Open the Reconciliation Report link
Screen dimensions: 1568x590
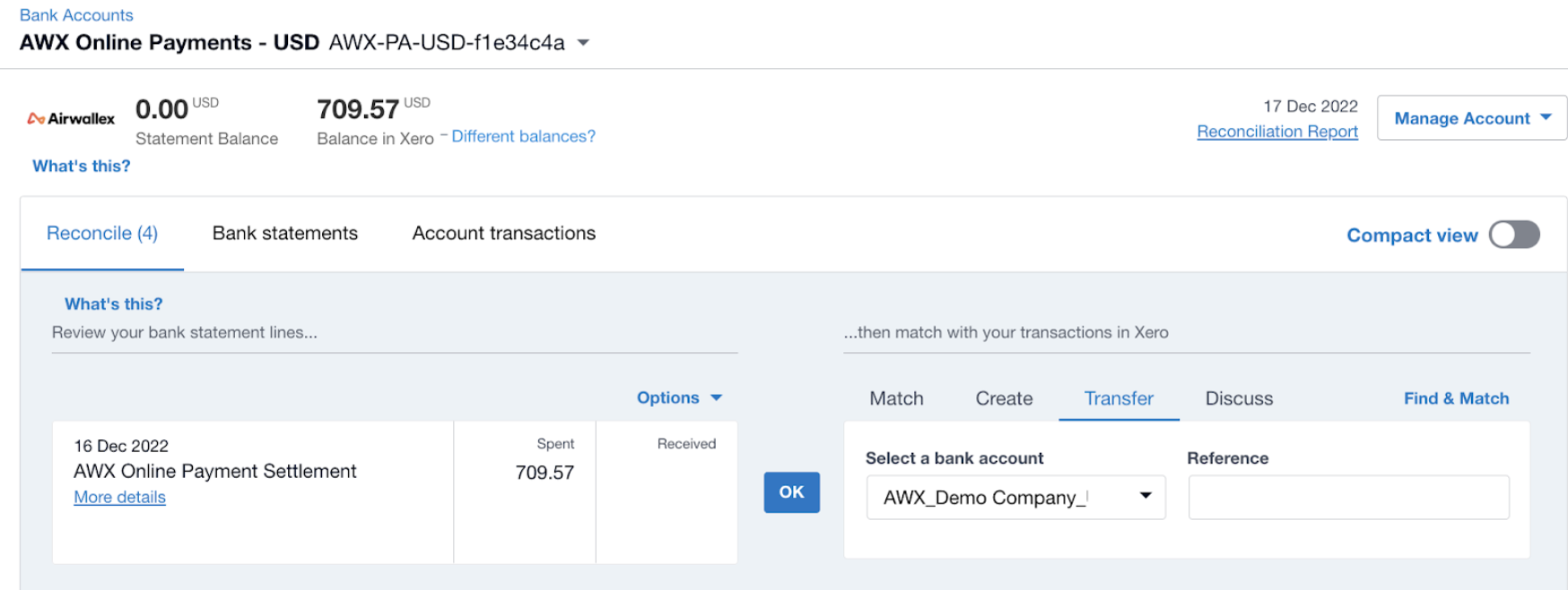[1276, 132]
